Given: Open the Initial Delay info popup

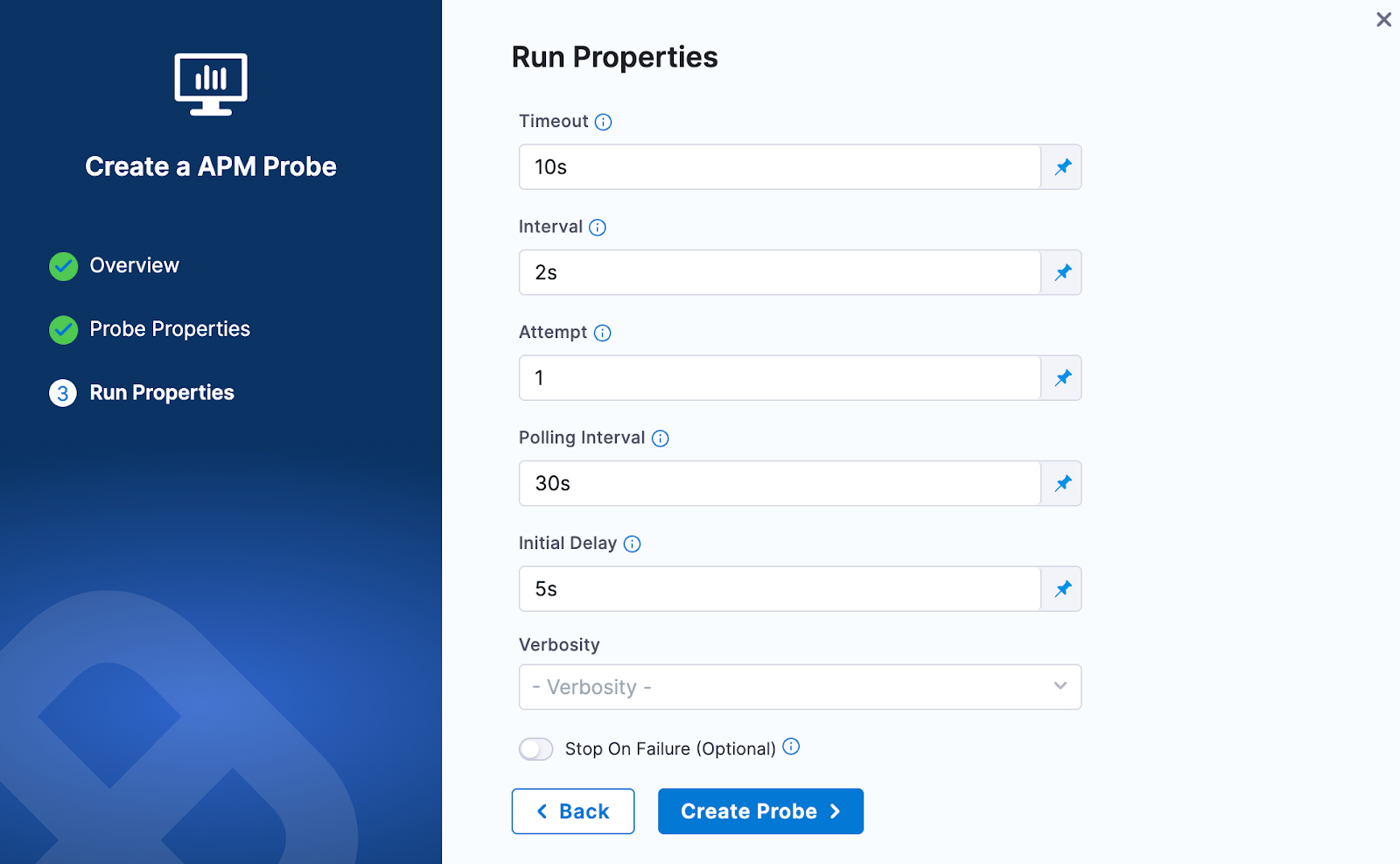Looking at the screenshot, I should point(632,543).
